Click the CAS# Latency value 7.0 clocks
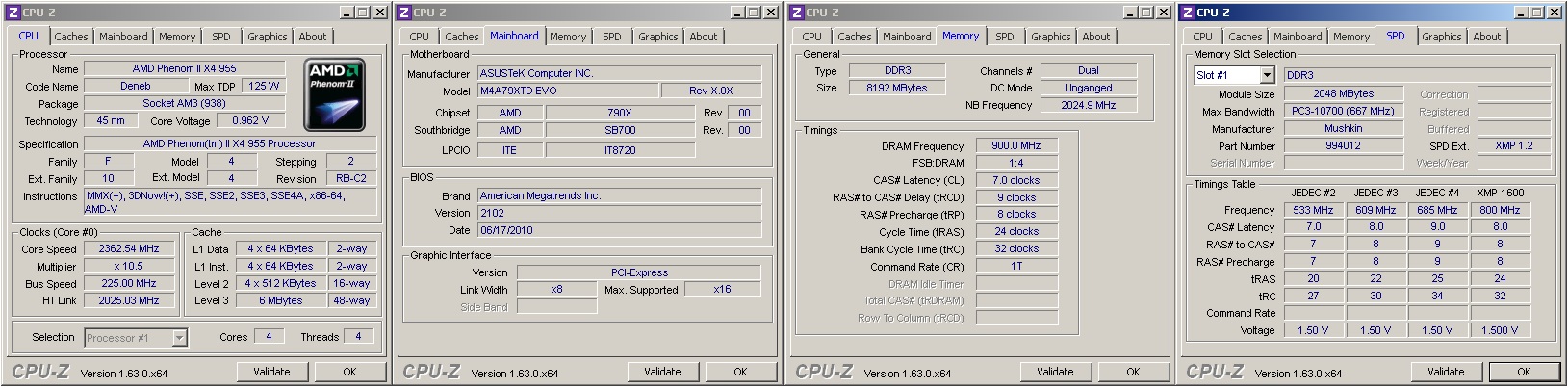1568x388 pixels. point(1016,180)
